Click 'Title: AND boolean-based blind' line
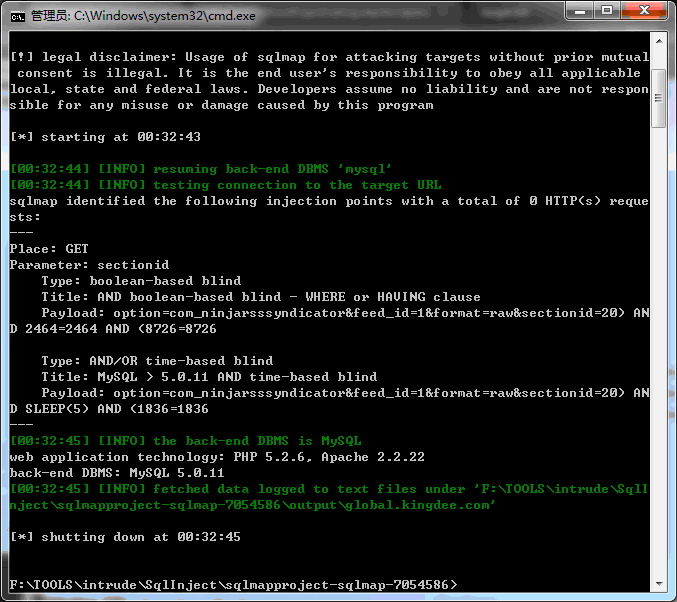 [261, 297]
